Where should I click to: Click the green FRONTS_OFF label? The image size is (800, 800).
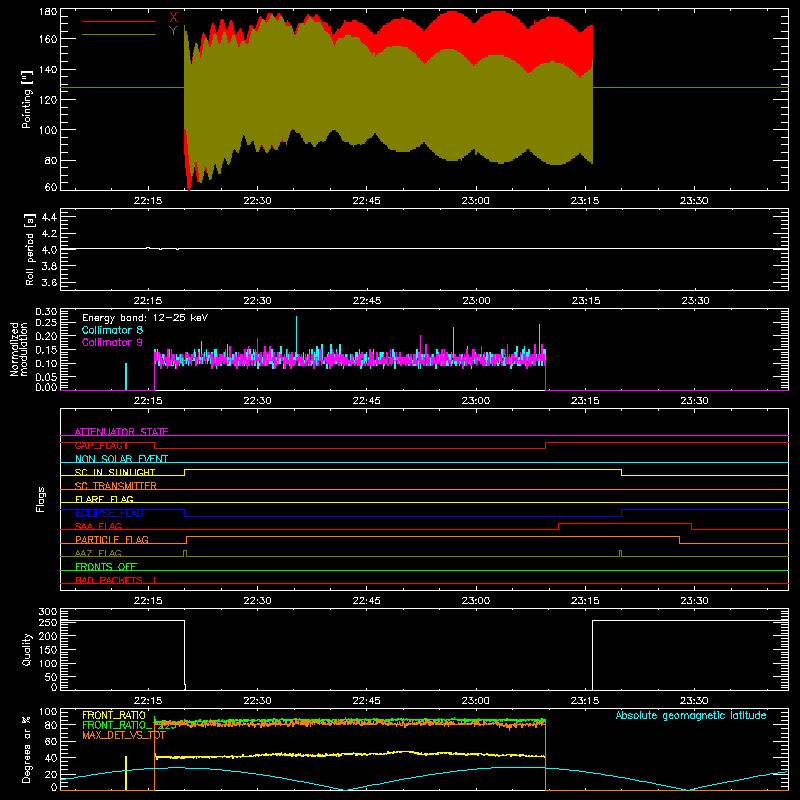coord(106,566)
